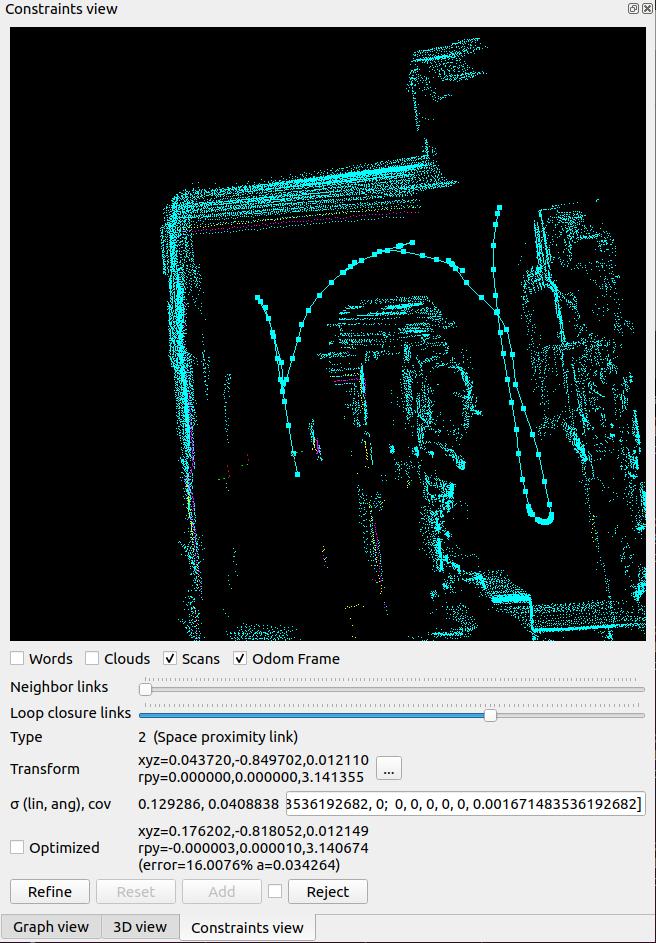The width and height of the screenshot is (656, 943).
Task: Open the 3D view tab
Action: 140,927
